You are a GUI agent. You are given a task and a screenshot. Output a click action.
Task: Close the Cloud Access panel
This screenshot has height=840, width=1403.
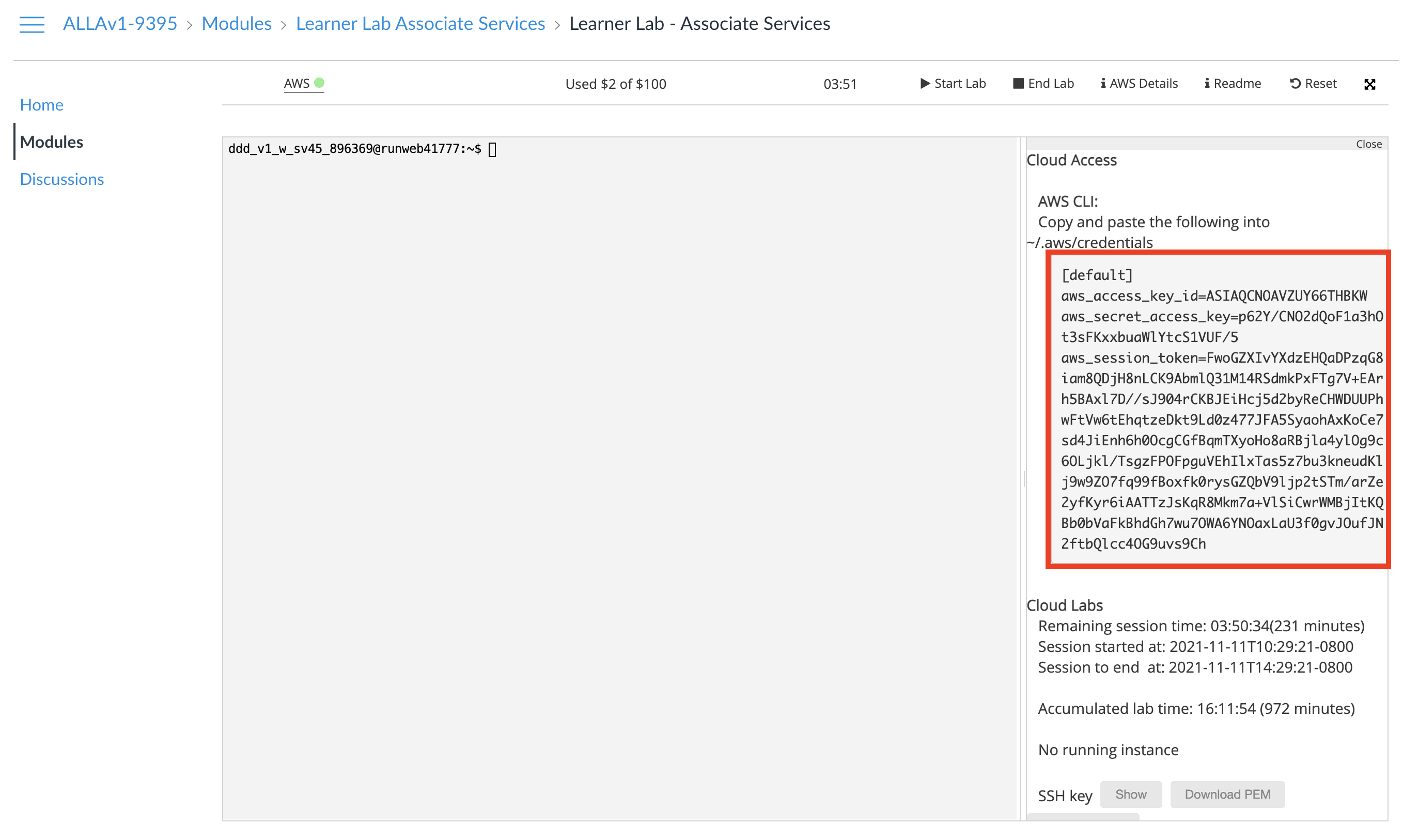coord(1368,144)
